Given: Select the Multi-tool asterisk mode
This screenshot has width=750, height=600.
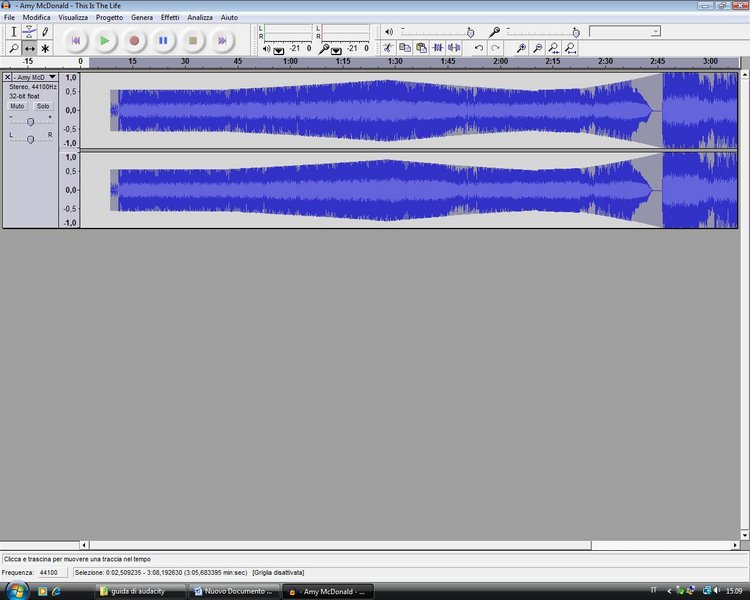Looking at the screenshot, I should click(45, 48).
